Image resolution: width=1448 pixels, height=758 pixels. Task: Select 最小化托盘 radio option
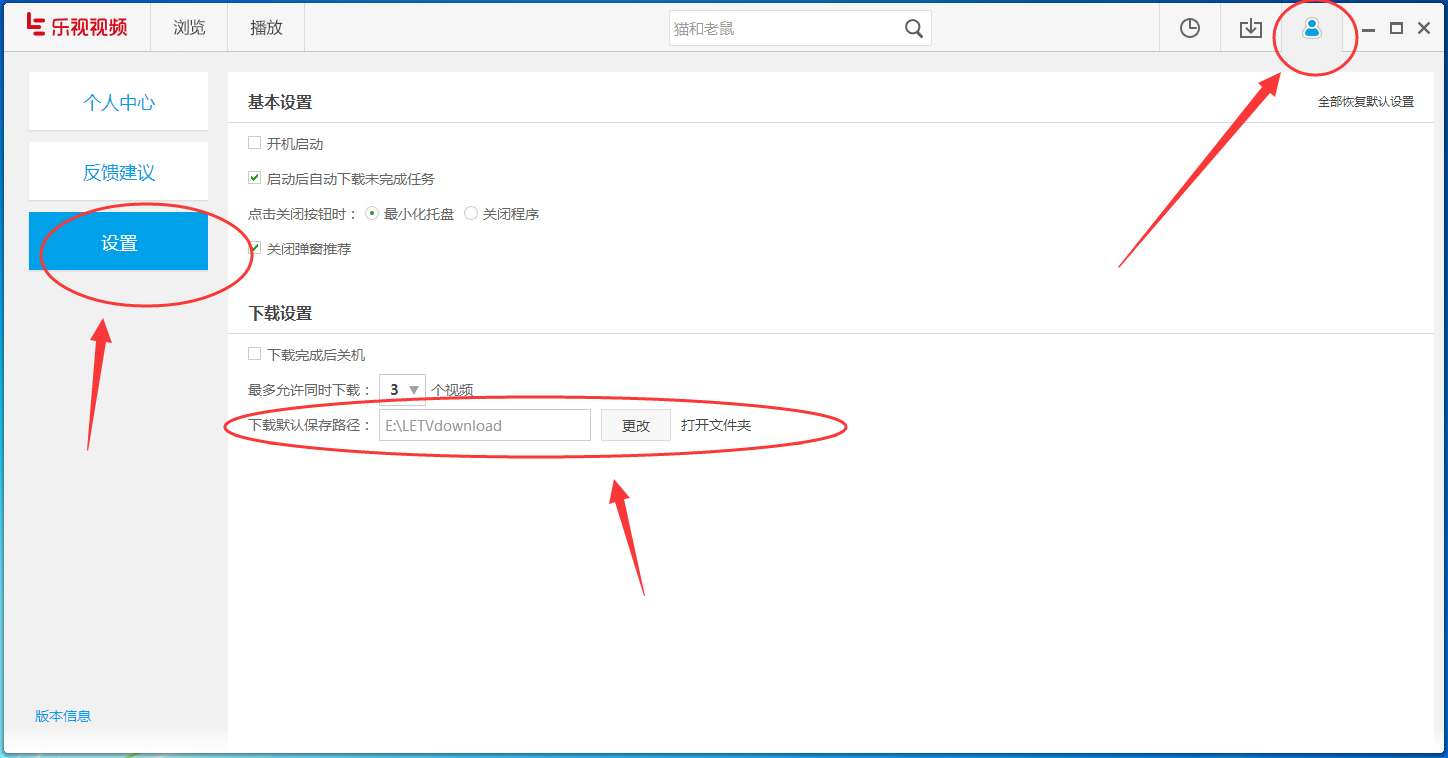click(x=371, y=213)
